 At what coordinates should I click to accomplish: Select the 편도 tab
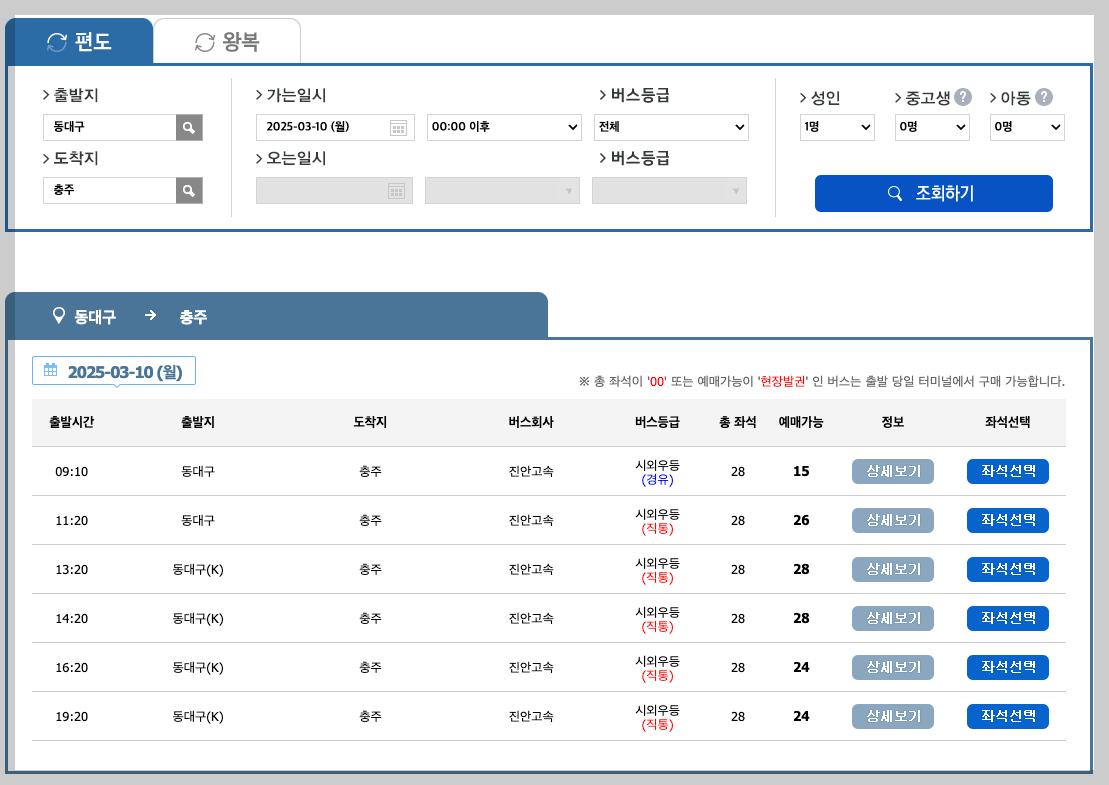(x=90, y=41)
